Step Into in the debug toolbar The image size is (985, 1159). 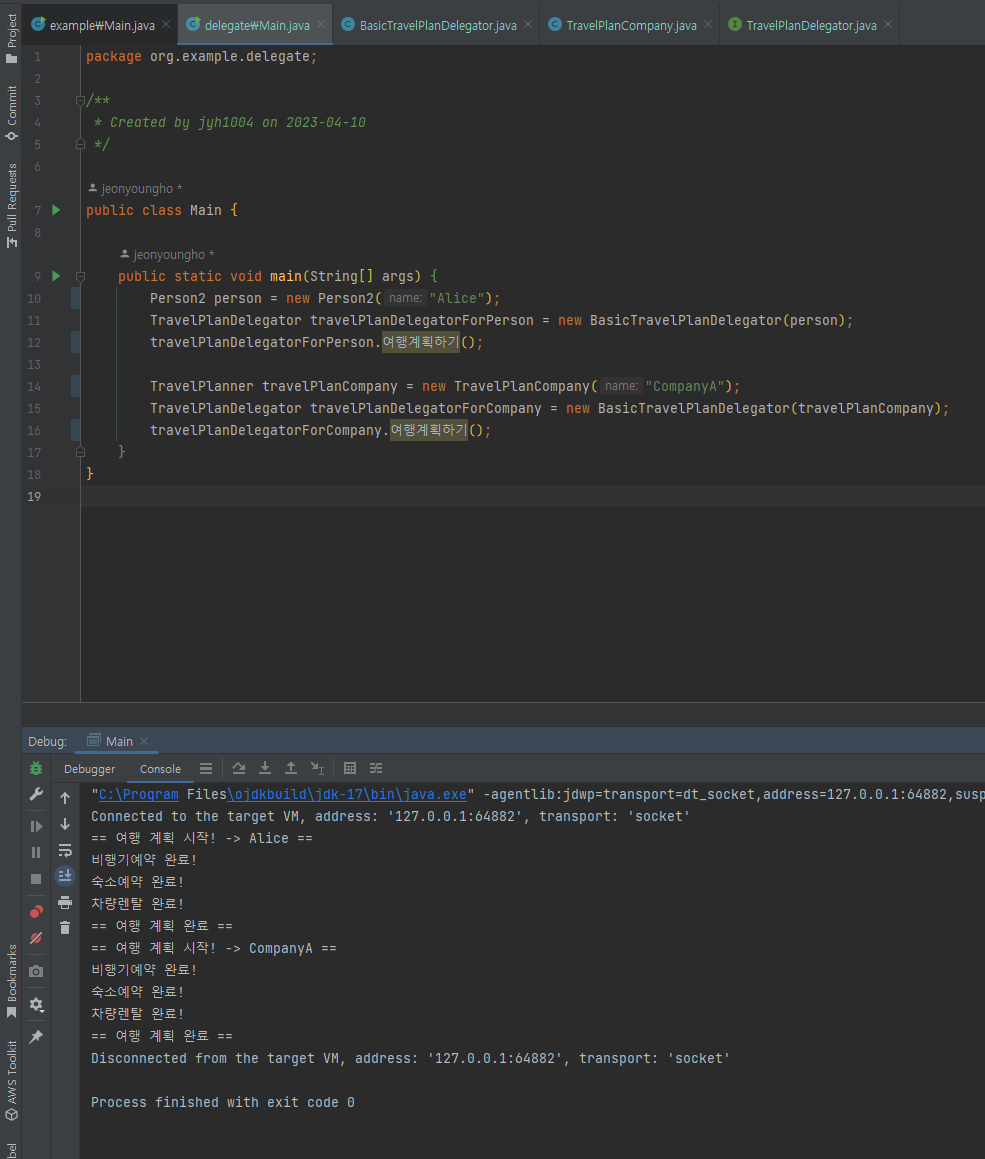point(265,769)
